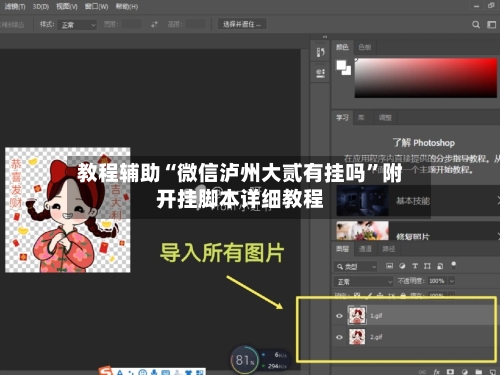Click the search magnifier icon in options bar
500x375 pixels.
pyautogui.click(x=476, y=25)
